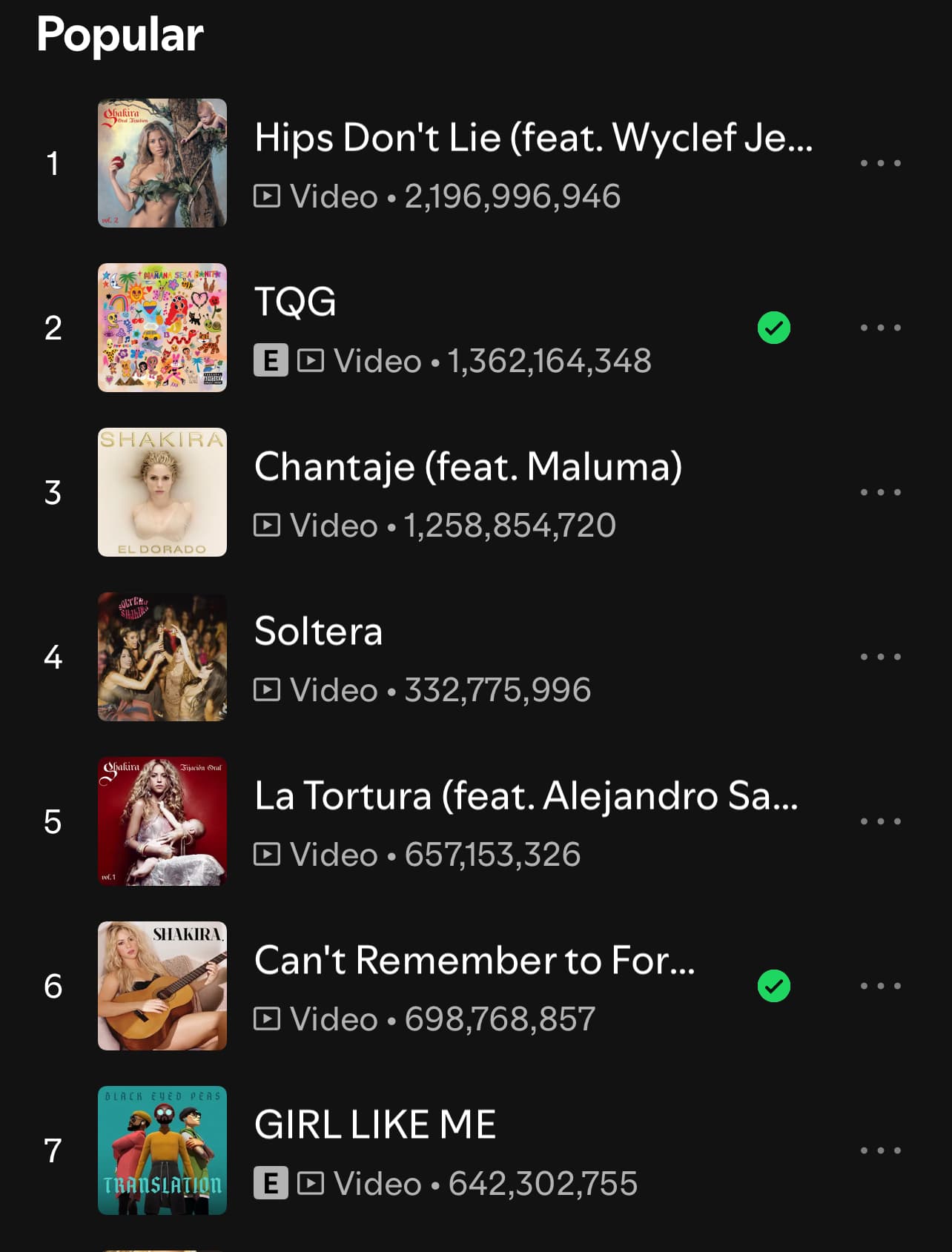The width and height of the screenshot is (952, 1252).
Task: Select Chantaje (feat. Maluma) track
Action: [x=468, y=467]
